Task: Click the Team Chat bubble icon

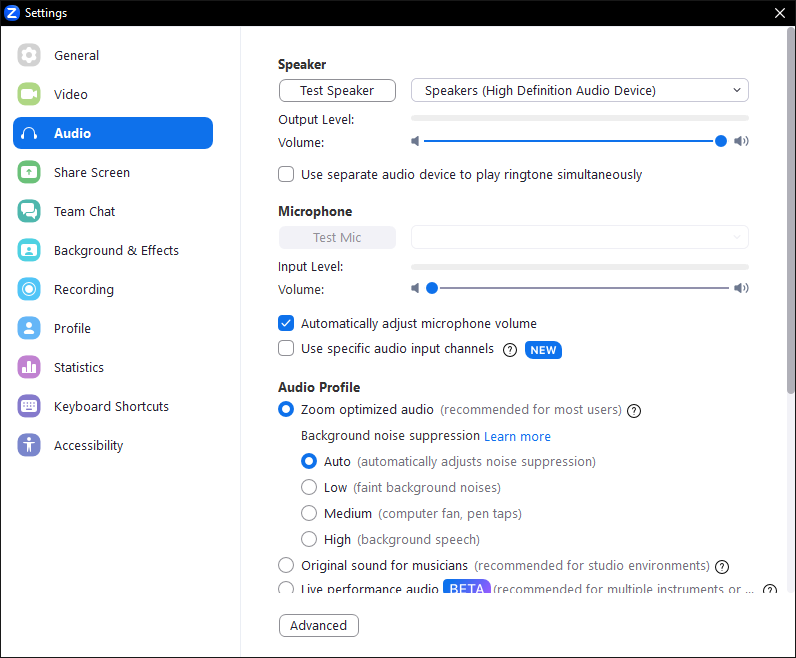Action: pyautogui.click(x=29, y=211)
